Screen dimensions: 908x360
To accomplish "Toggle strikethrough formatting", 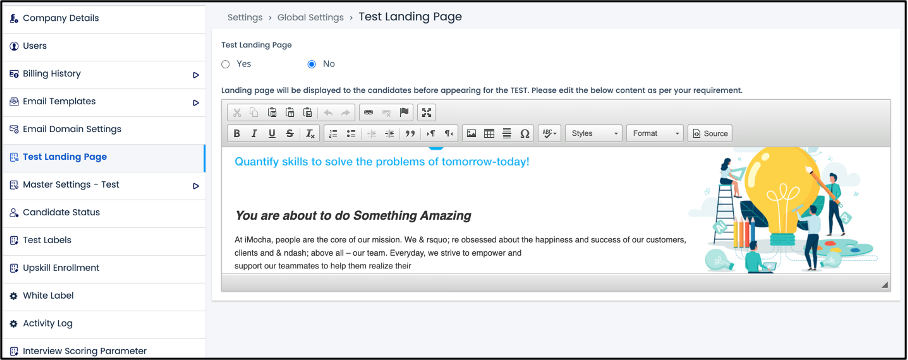I will (290, 134).
